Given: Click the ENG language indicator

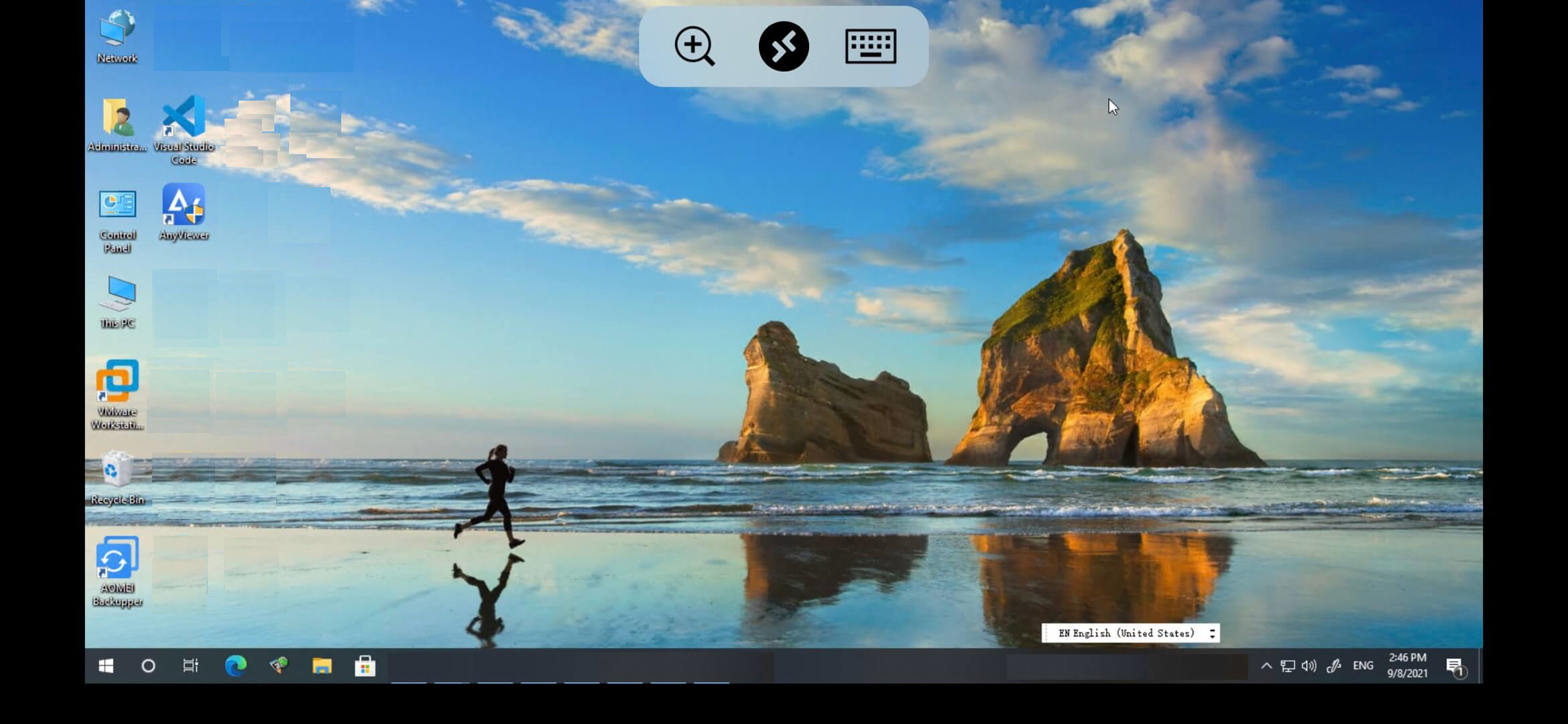Looking at the screenshot, I should tap(1363, 666).
